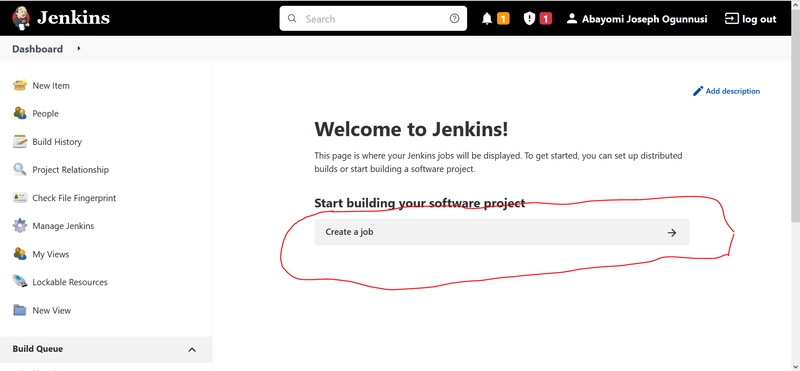The image size is (800, 371).
Task: Click the security shield warning icon
Action: (529, 19)
